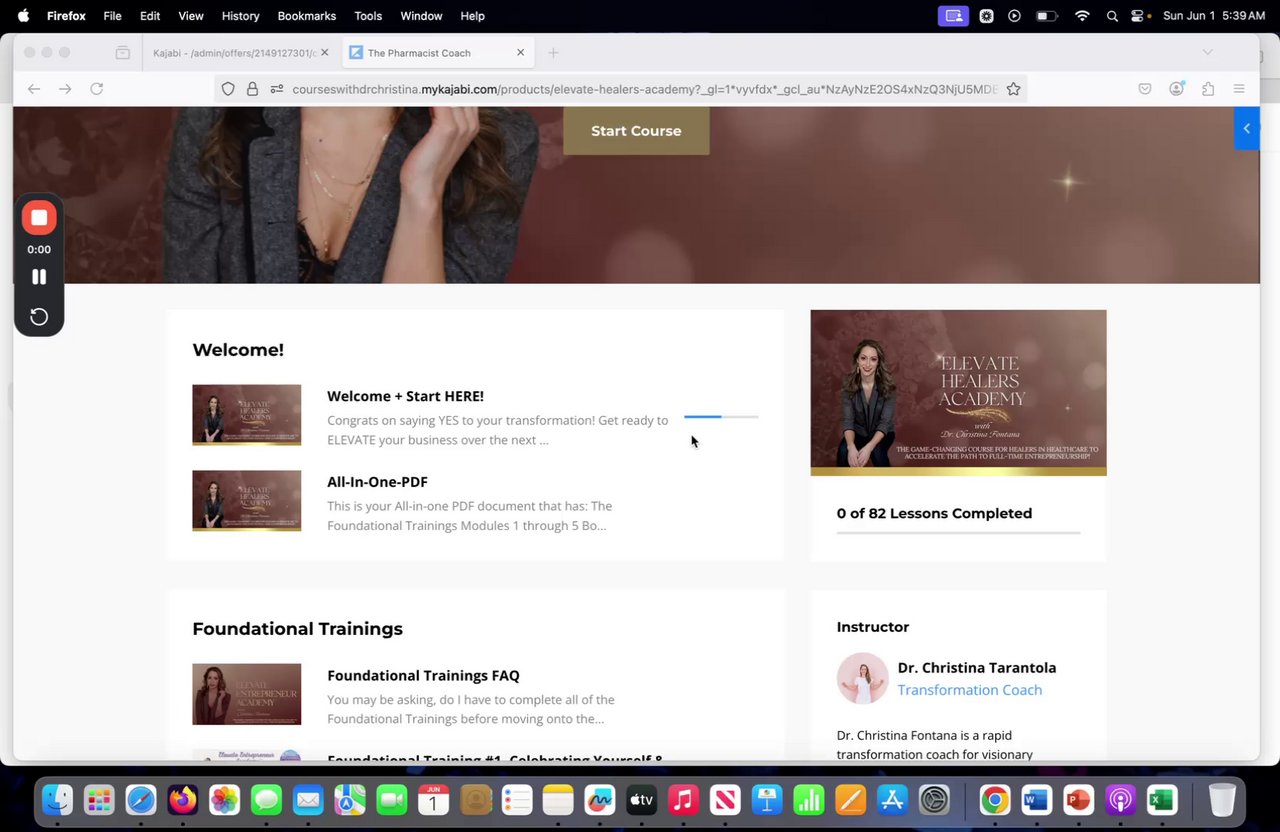Open the All-In-One-PDF lesson
This screenshot has height=832, width=1280.
coord(377,482)
